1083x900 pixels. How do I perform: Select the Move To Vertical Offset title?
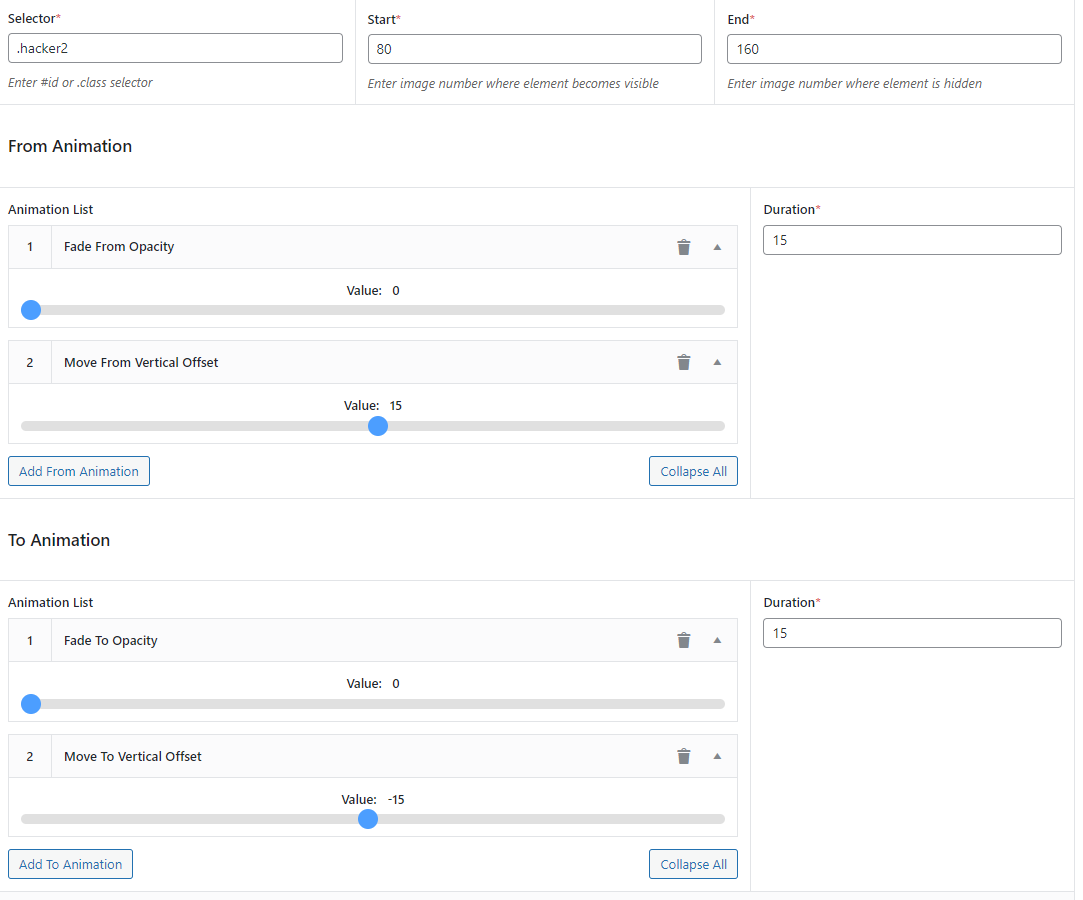[133, 756]
